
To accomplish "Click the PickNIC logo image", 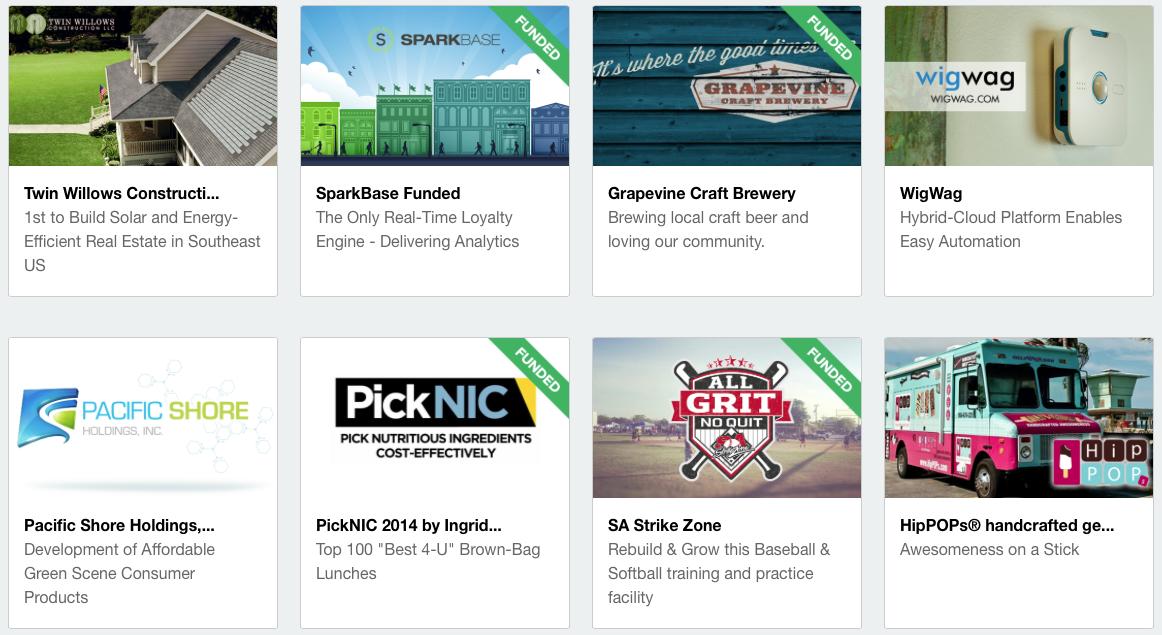I will point(435,418).
